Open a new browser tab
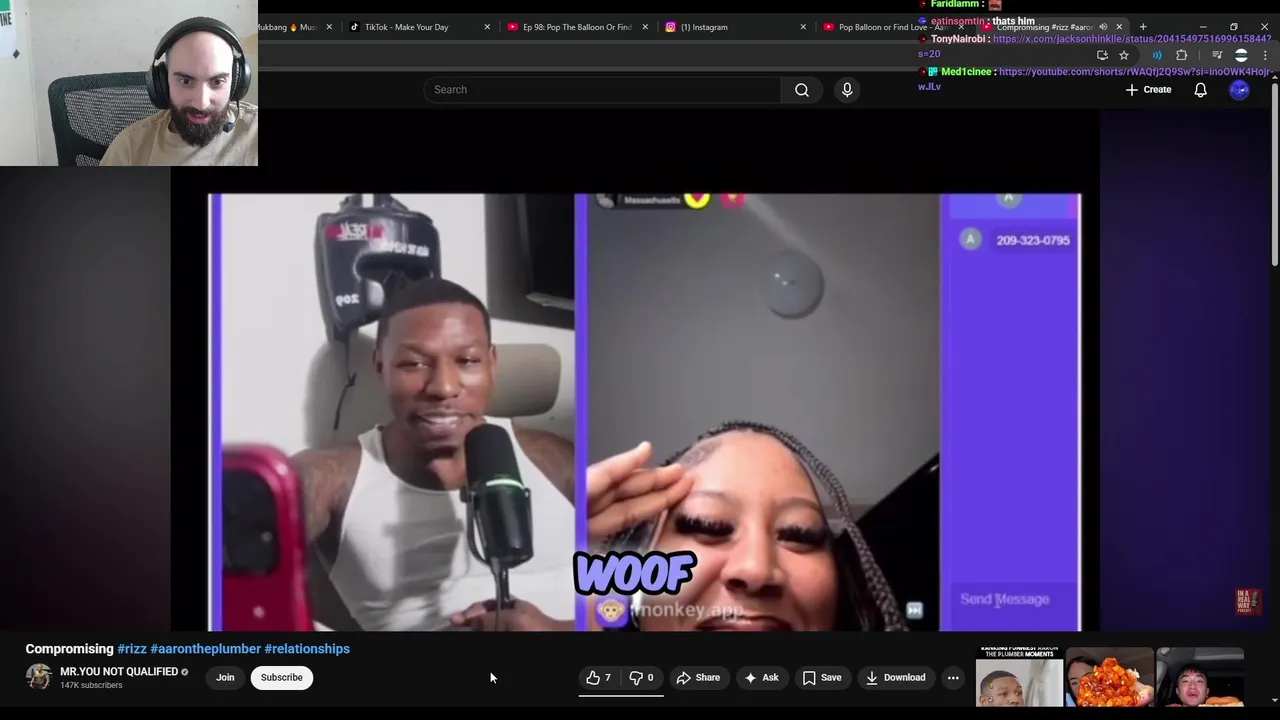Screen dimensions: 1280x720 1143,27
